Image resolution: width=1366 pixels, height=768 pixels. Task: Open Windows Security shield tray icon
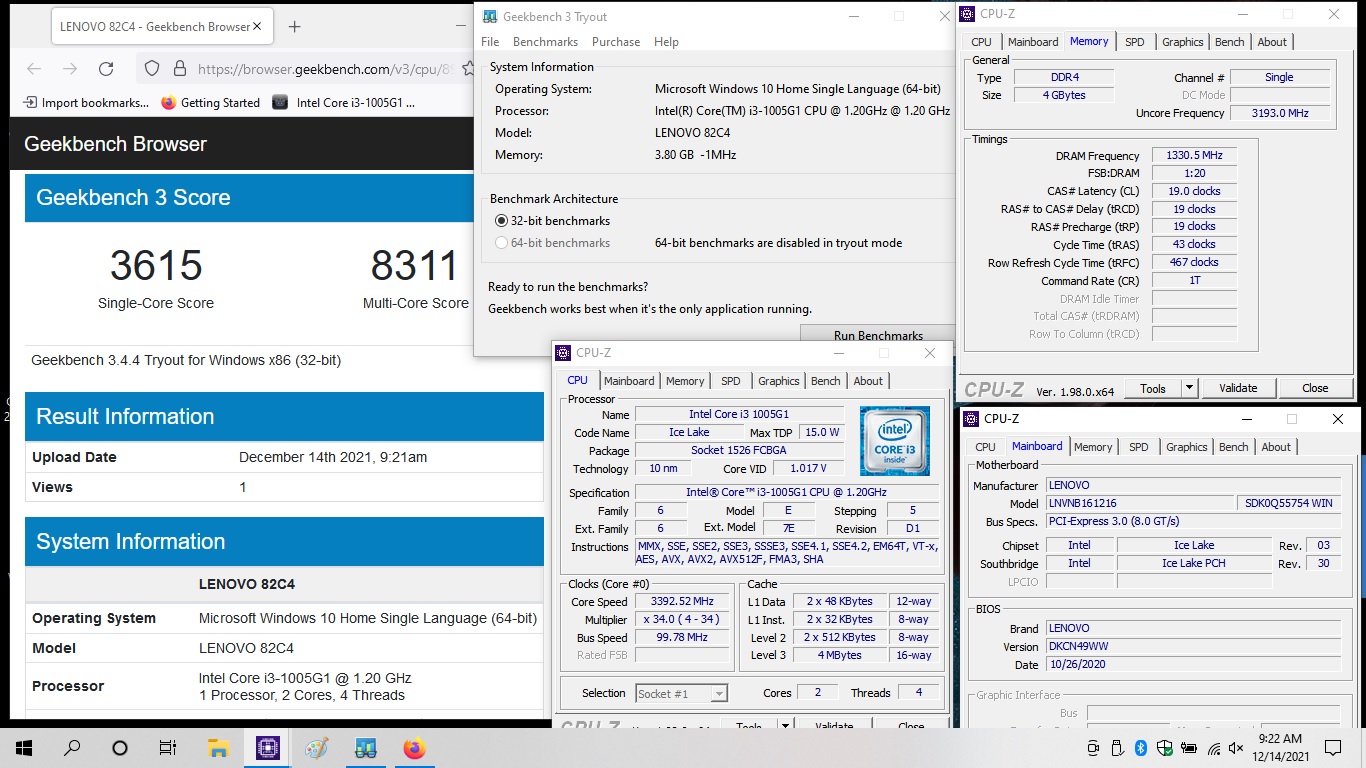[x=1165, y=748]
